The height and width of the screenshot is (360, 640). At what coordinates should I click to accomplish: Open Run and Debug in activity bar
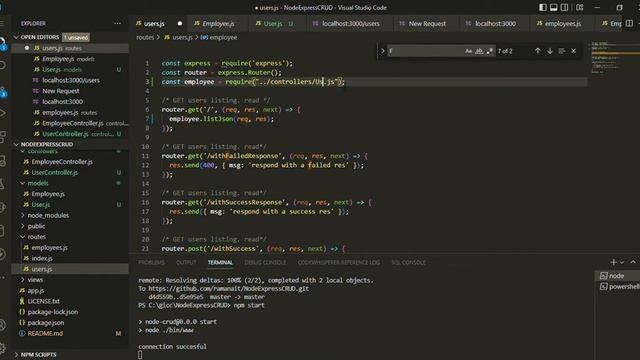click(x=3, y=113)
